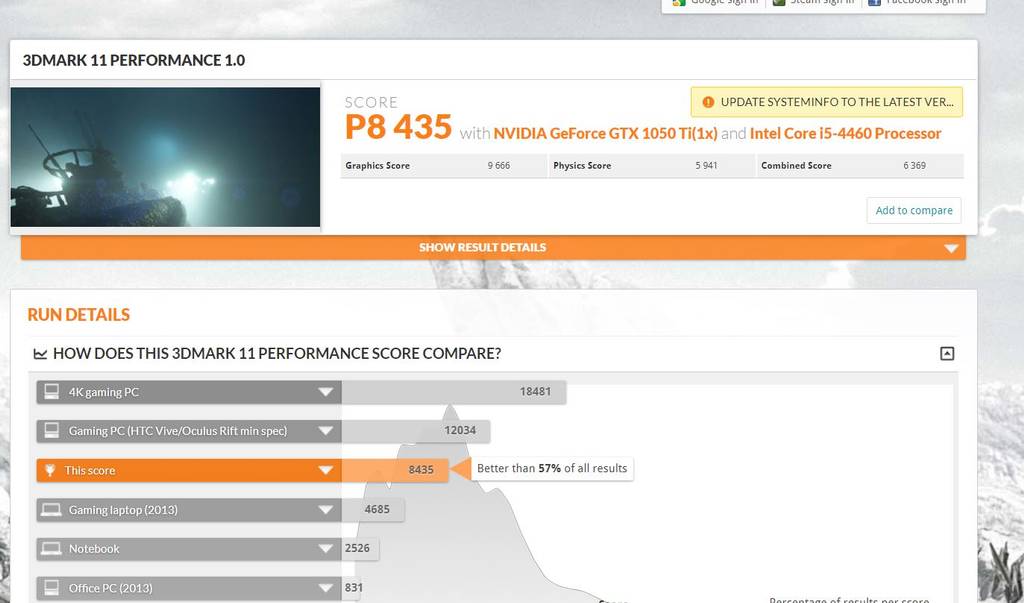The image size is (1024, 603).
Task: Expand the Show Result Details bar
Action: [x=493, y=248]
